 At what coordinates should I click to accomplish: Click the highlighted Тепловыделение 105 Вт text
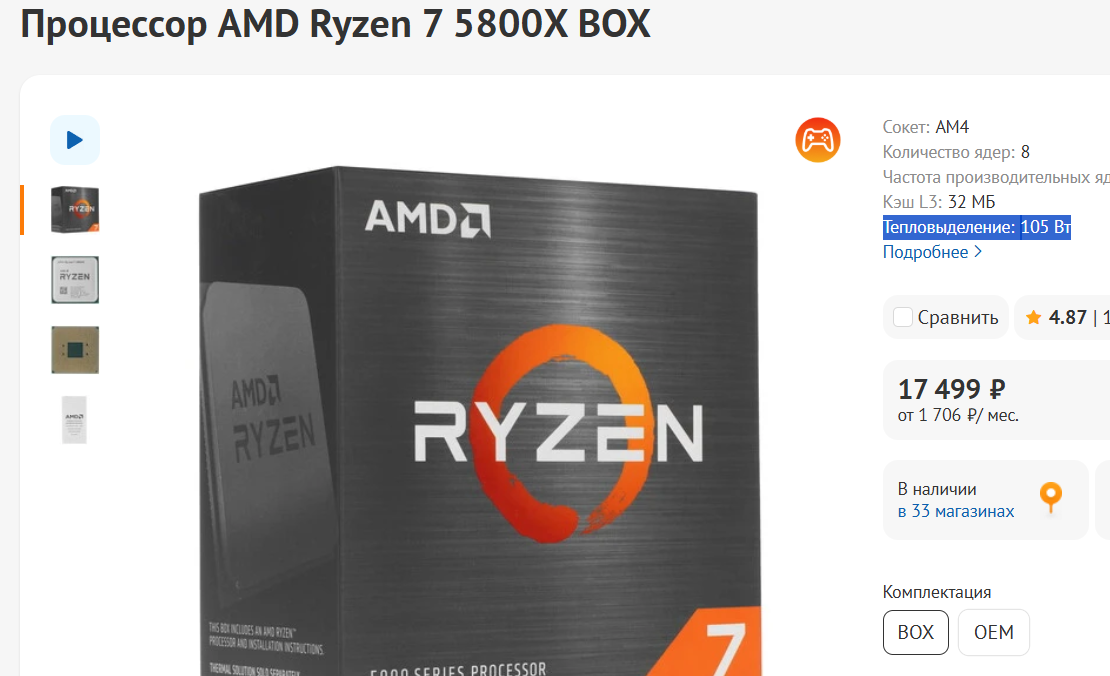[x=976, y=227]
